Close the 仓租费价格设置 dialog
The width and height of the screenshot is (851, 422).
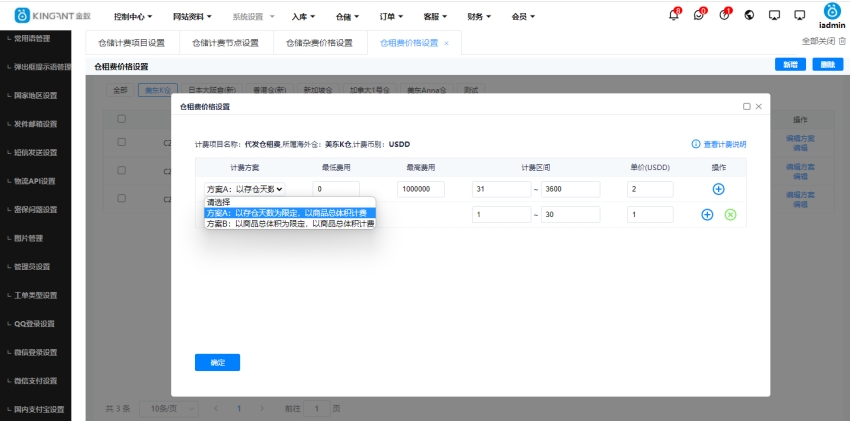click(x=759, y=106)
